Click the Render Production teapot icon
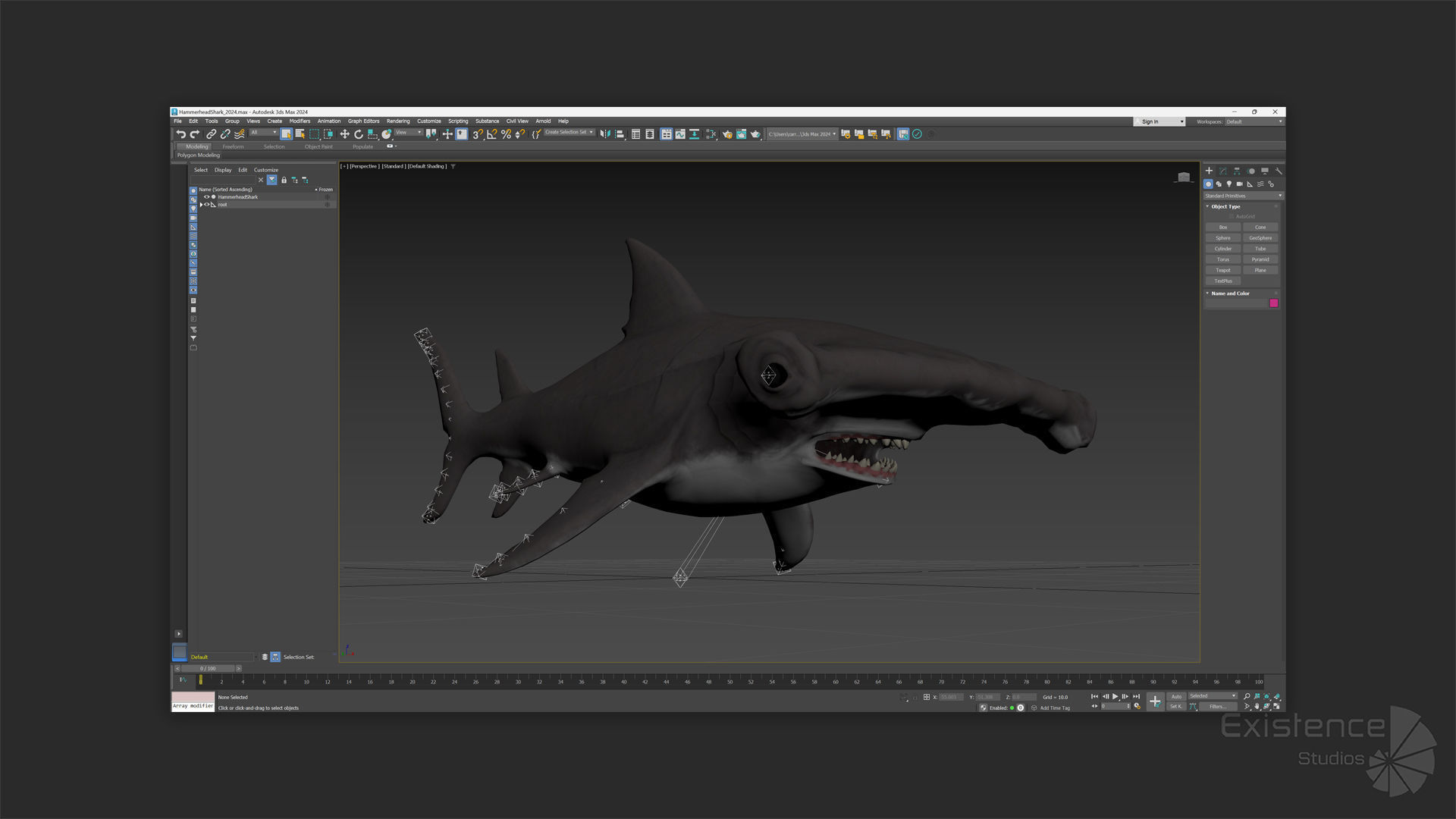This screenshot has height=819, width=1456. point(755,134)
